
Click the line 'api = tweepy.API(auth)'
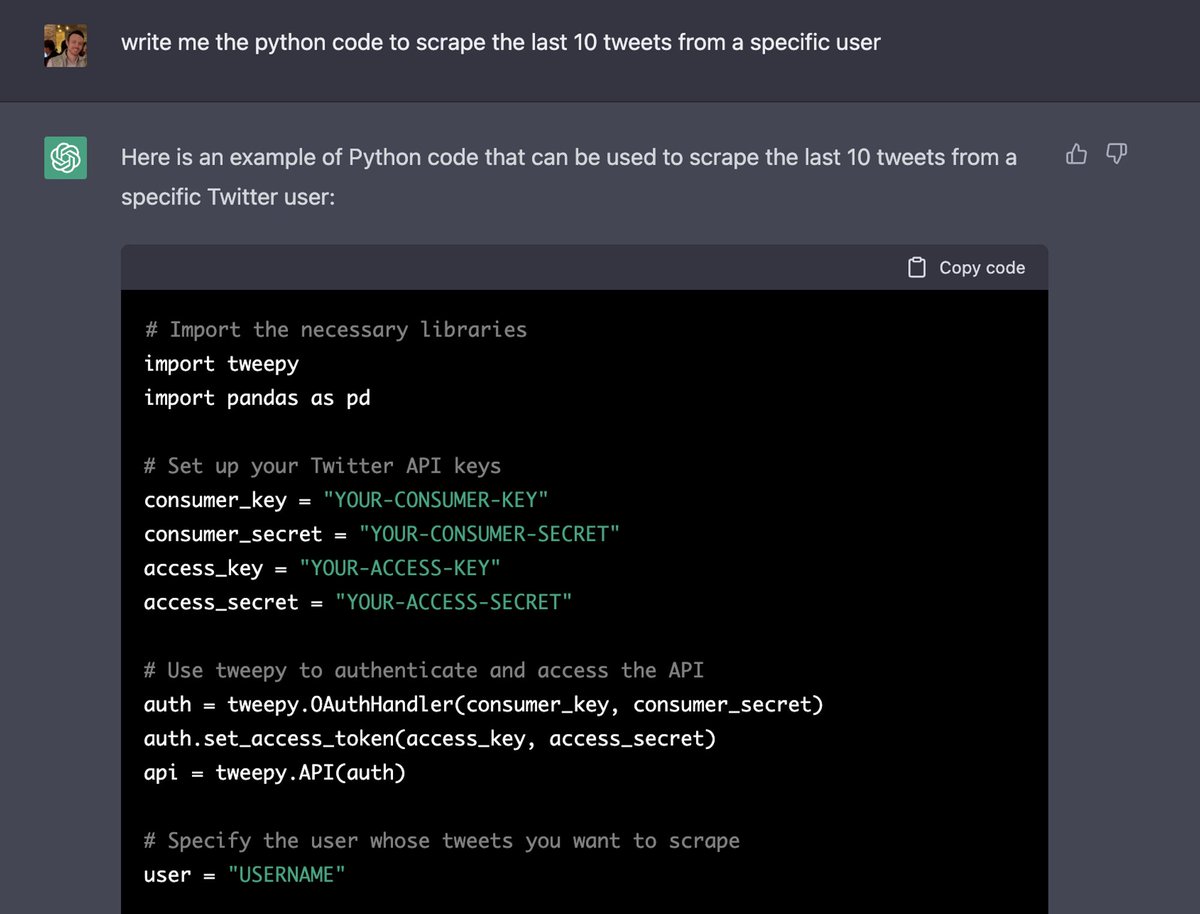(x=275, y=772)
